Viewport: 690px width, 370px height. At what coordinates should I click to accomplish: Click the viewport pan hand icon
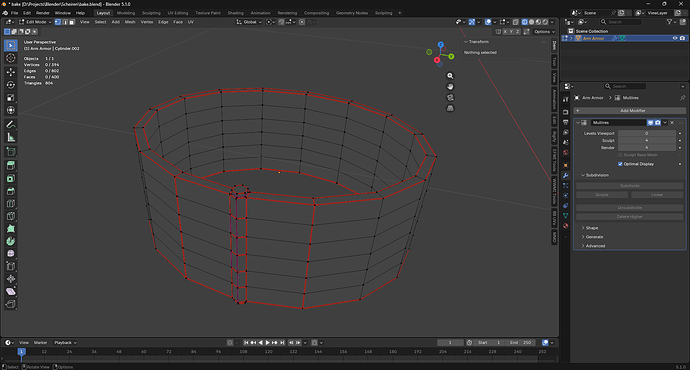[450, 87]
